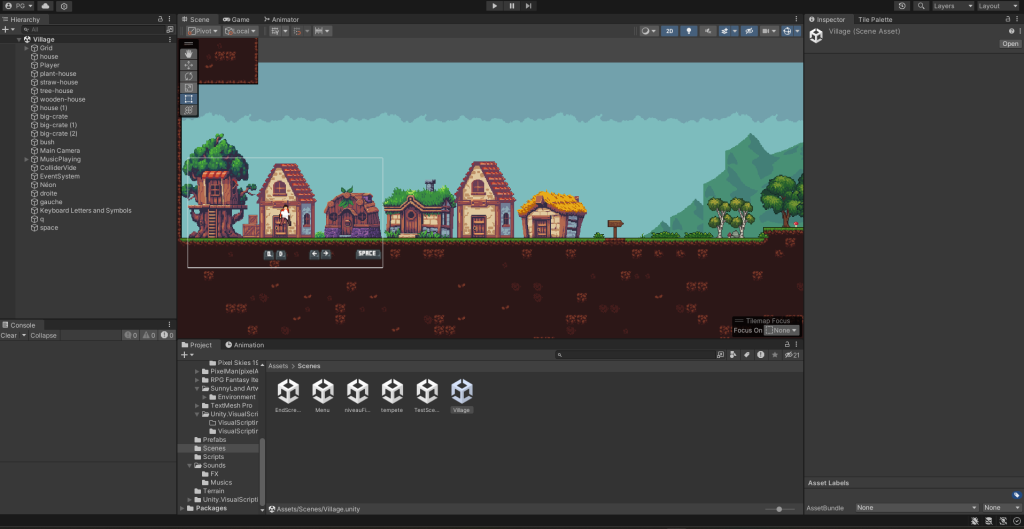The height and width of the screenshot is (529, 1024).
Task: Click the Clear button in Console
Action: (9, 335)
